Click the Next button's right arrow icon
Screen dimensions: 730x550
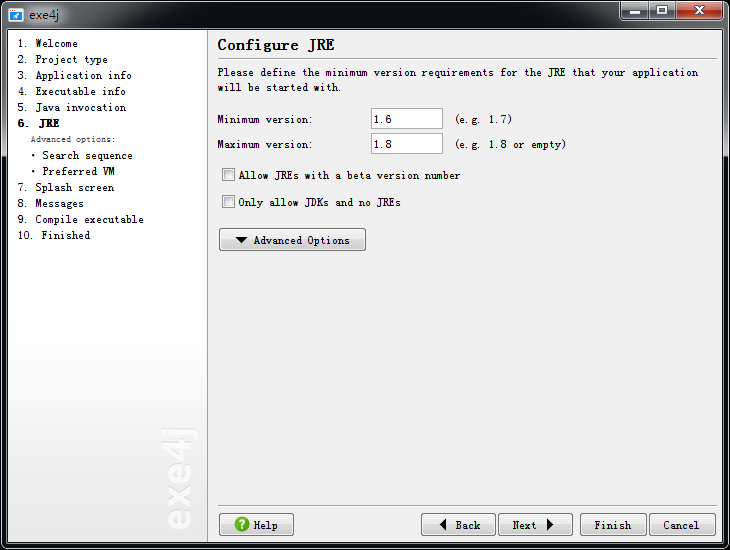coord(550,525)
